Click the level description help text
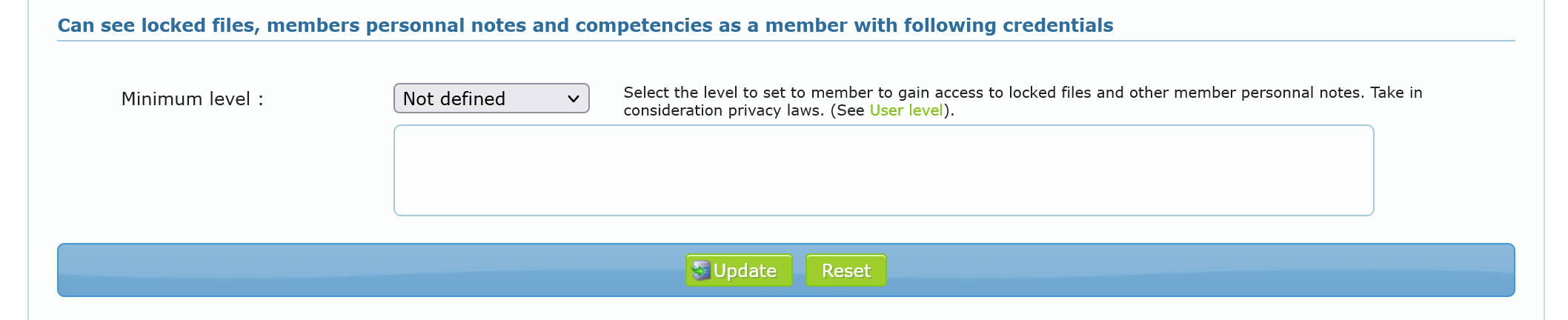The height and width of the screenshot is (320, 1568). point(1023,93)
